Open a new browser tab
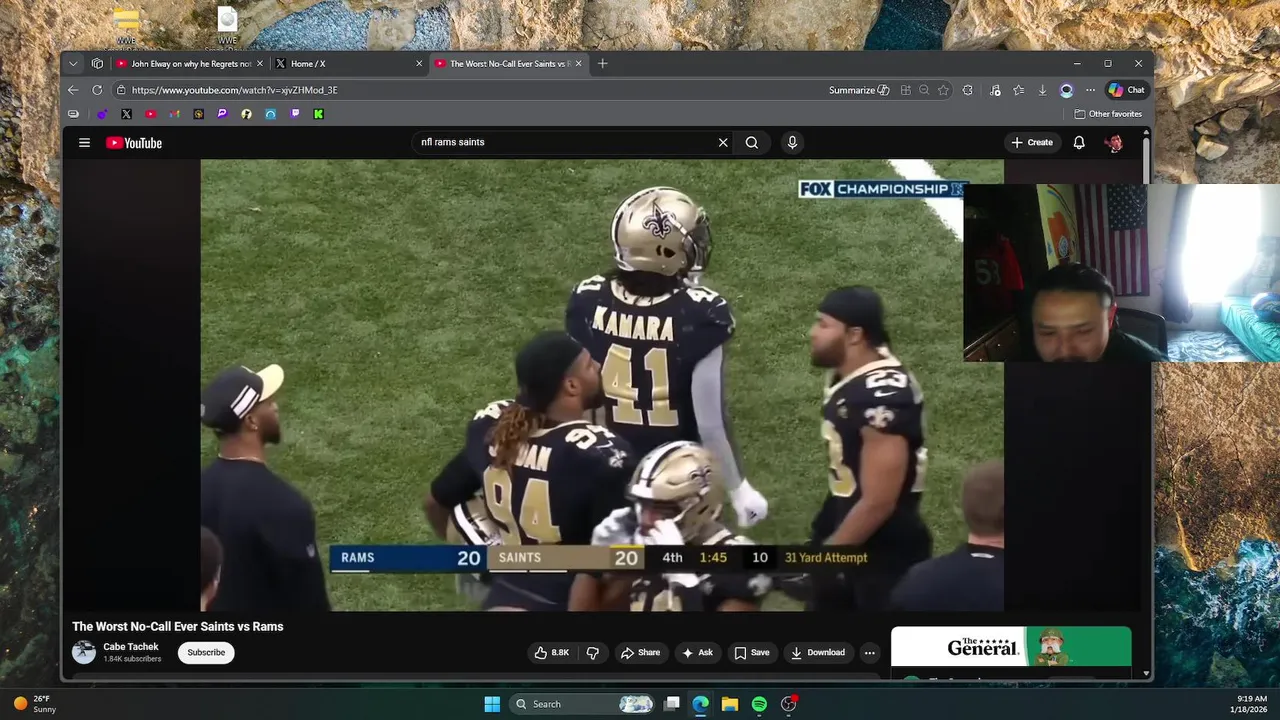1280x720 pixels. (602, 64)
